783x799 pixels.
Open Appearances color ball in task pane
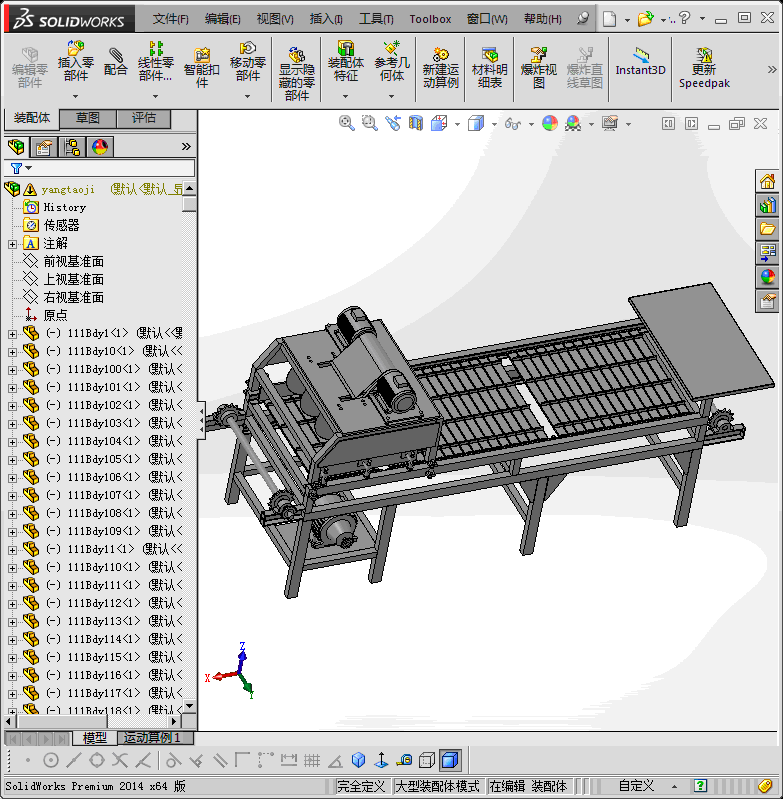coord(767,277)
